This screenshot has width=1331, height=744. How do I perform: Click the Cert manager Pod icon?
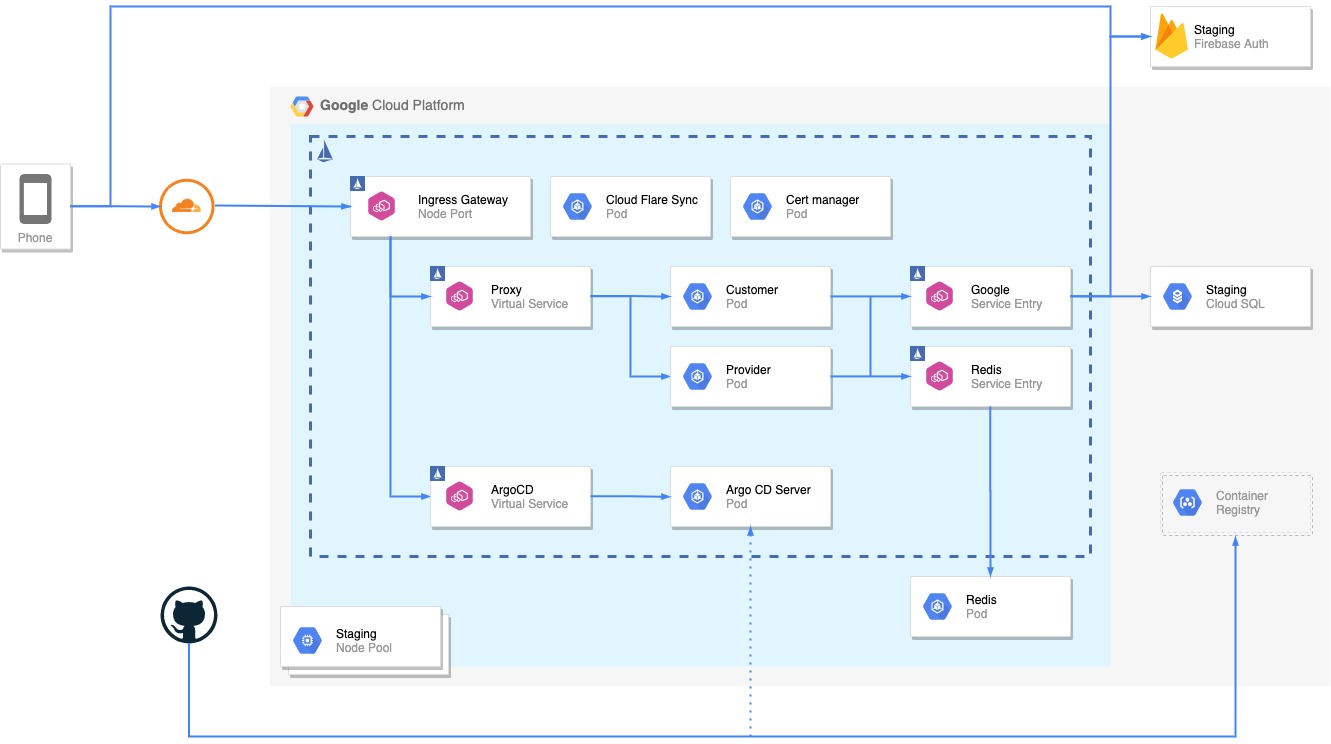757,206
